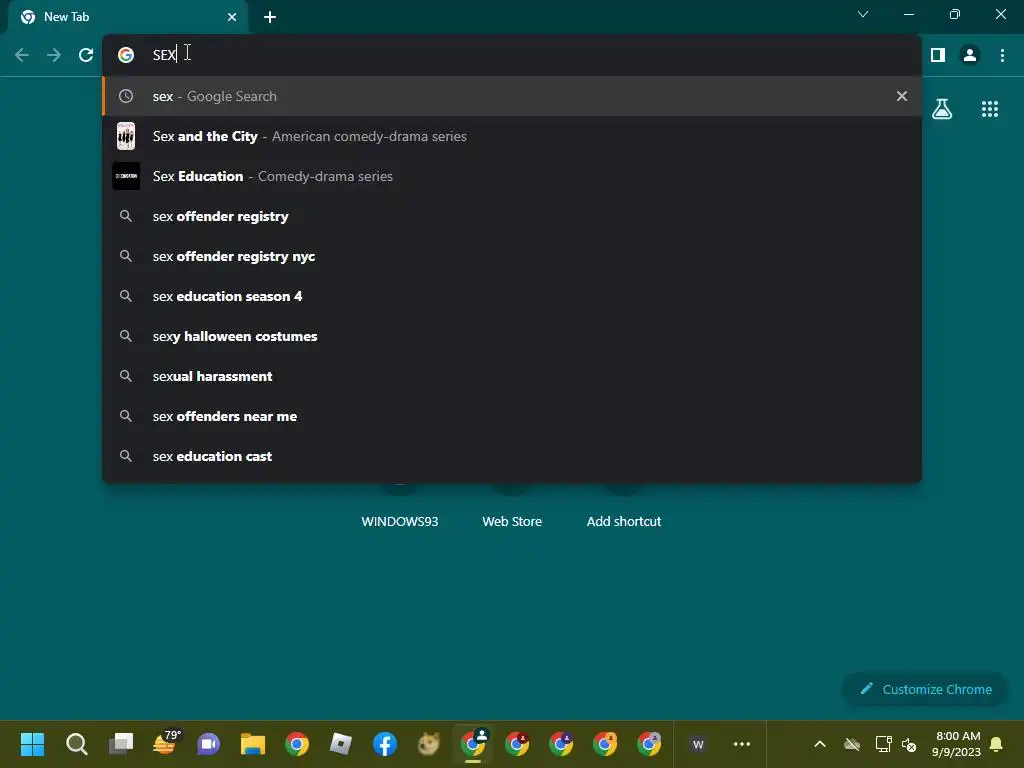Viewport: 1024px width, 768px height.
Task: Open the weather widget showing 79°
Action: pos(165,744)
